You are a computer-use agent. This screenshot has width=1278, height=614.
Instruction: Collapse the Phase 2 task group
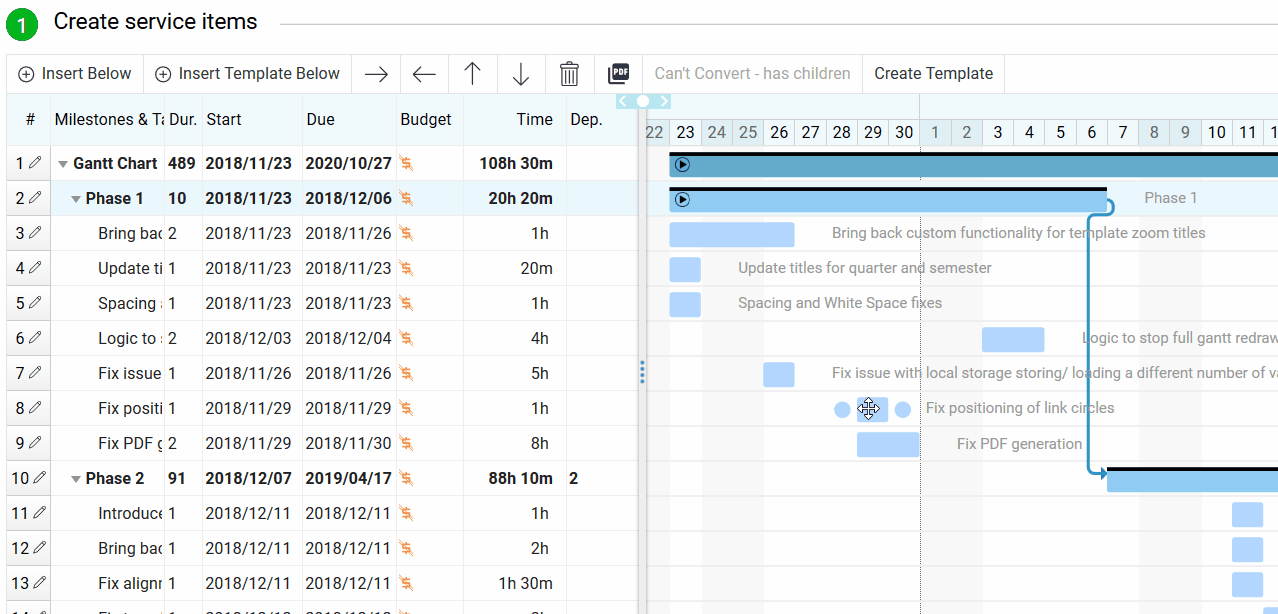click(x=76, y=478)
